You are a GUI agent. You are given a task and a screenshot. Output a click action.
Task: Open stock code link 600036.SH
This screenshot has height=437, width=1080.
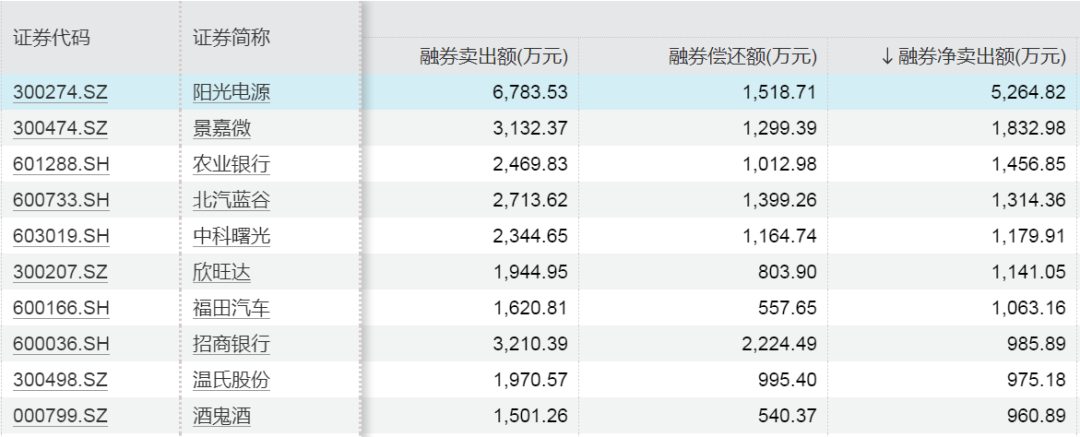coord(61,344)
